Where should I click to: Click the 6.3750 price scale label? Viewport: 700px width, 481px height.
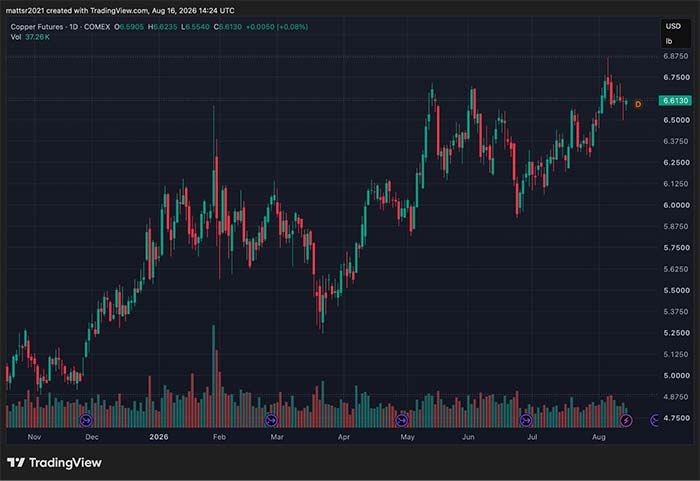tap(676, 141)
